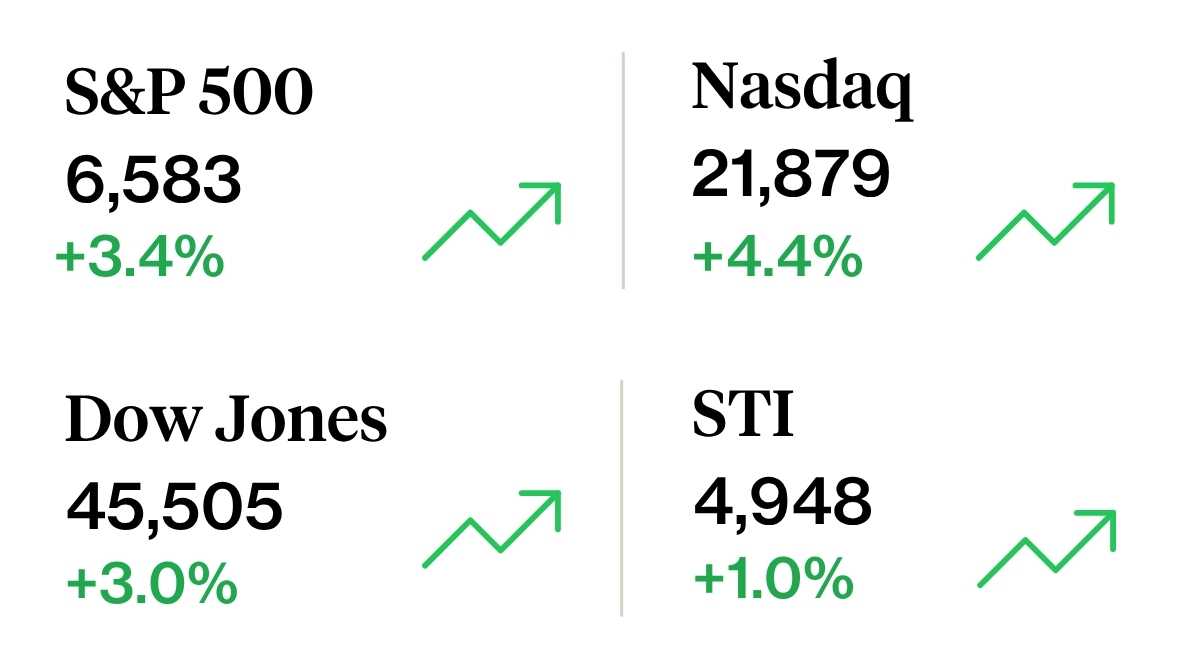The height and width of the screenshot is (647, 1200).
Task: Open the STI index heading
Action: [743, 415]
